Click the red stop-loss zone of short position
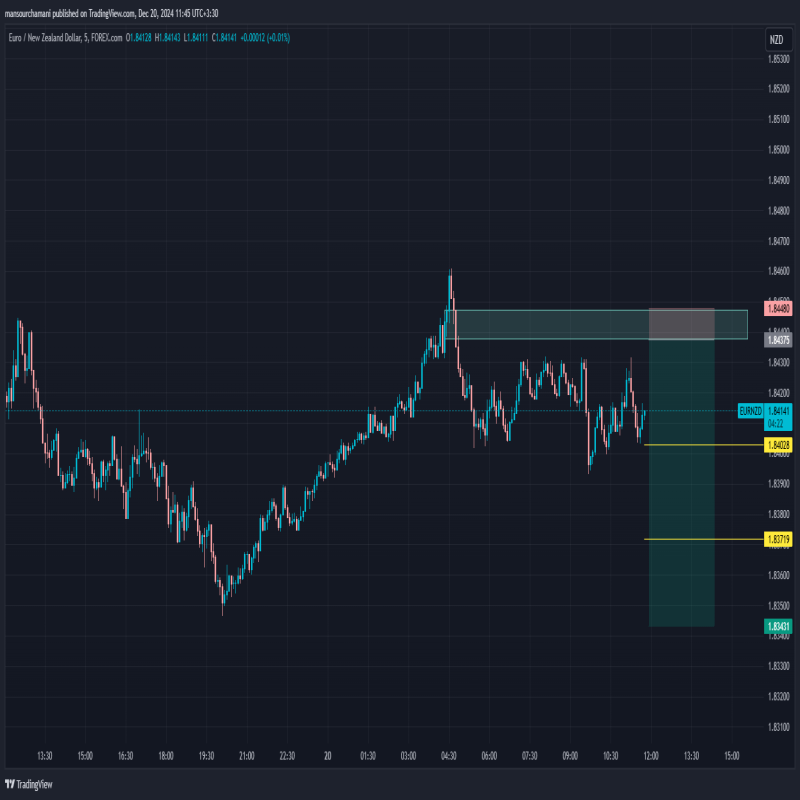800x800 pixels. click(682, 324)
